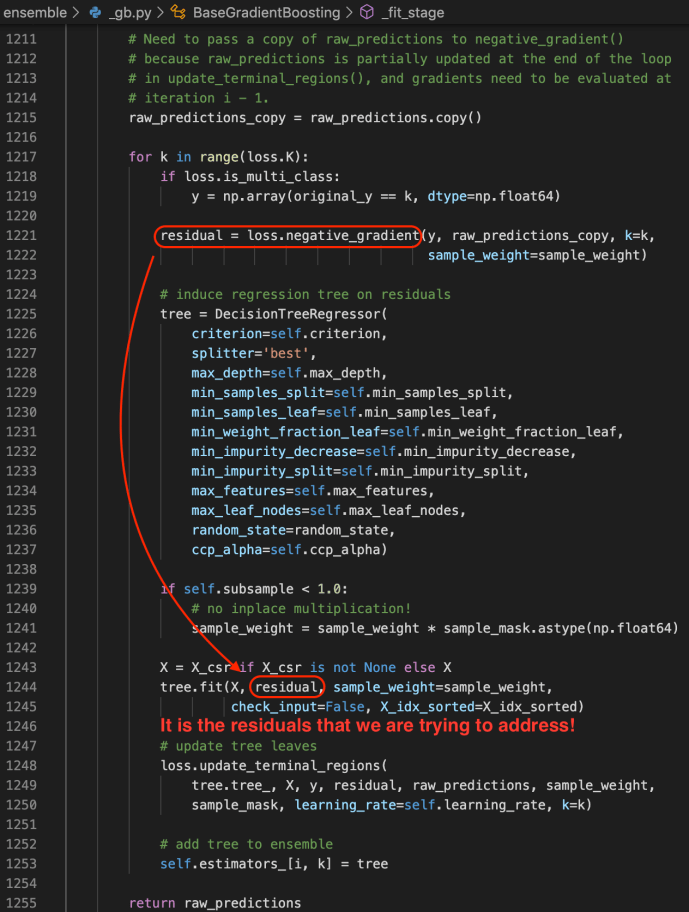Click 'criterion=self.criterion,' argument
The height and width of the screenshot is (912, 689).
pyautogui.click(x=289, y=334)
